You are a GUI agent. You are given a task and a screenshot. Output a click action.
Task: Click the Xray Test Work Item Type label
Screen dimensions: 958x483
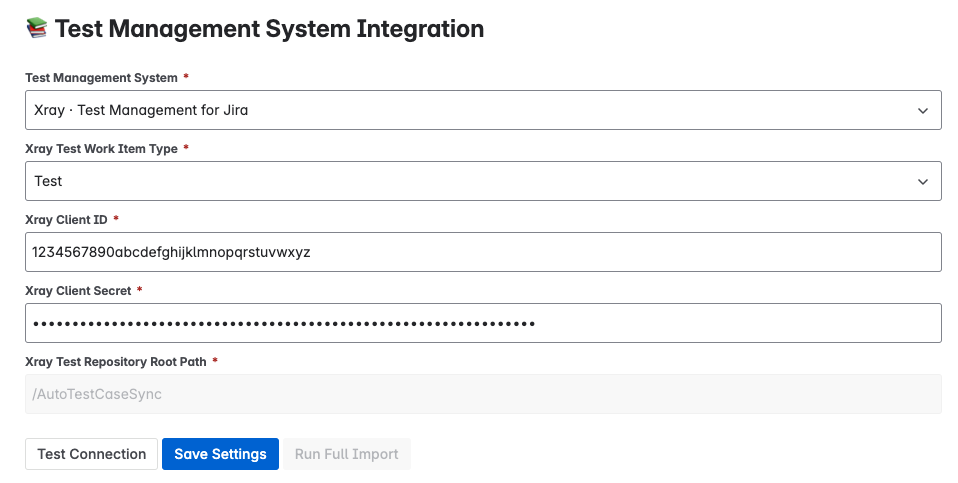101,148
